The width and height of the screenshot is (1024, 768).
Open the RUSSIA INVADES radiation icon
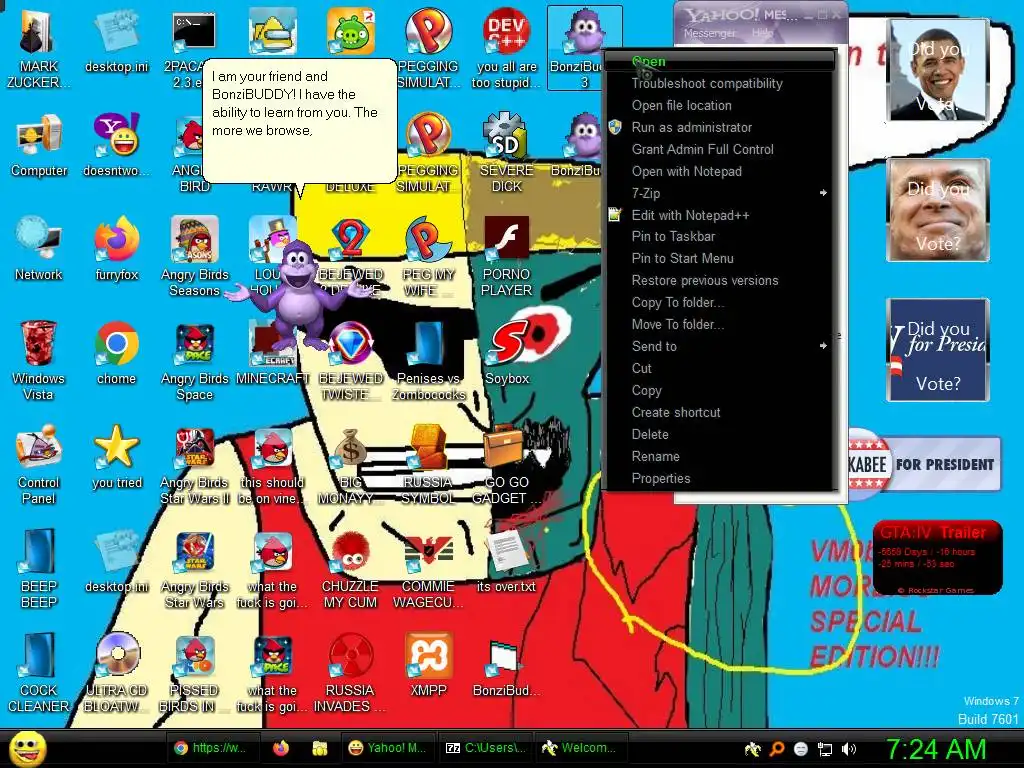pyautogui.click(x=351, y=673)
